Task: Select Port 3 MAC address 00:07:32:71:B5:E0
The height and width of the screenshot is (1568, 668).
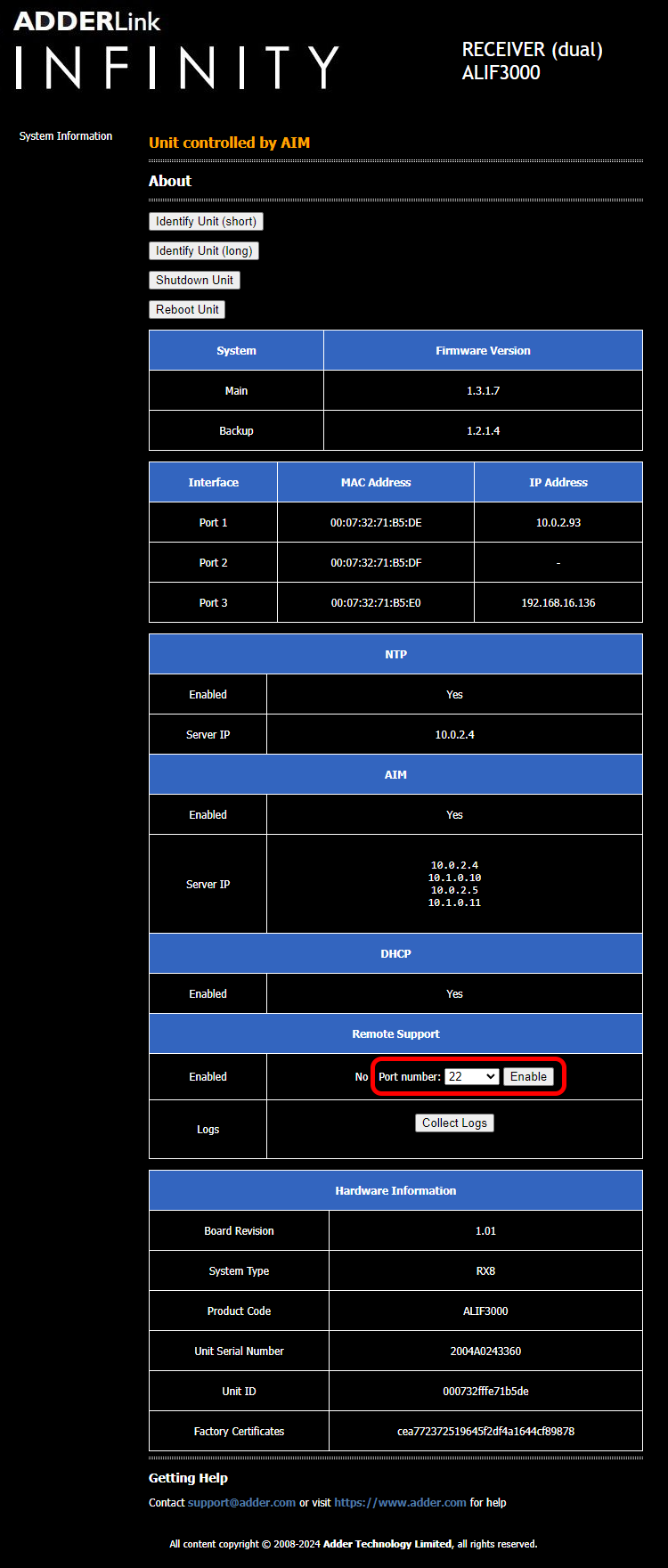Action: click(x=376, y=602)
